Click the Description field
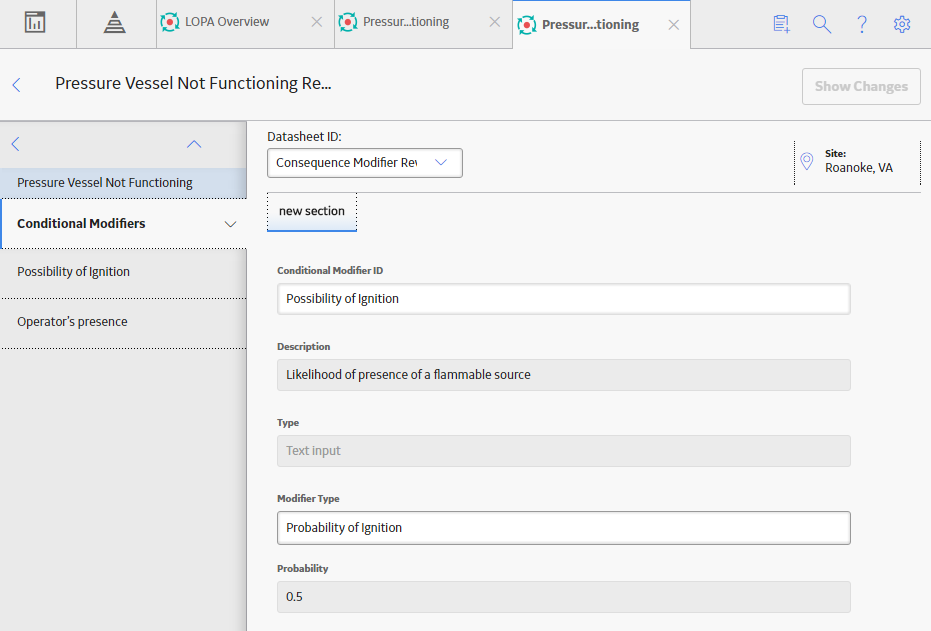Image resolution: width=931 pixels, height=631 pixels. tap(563, 375)
